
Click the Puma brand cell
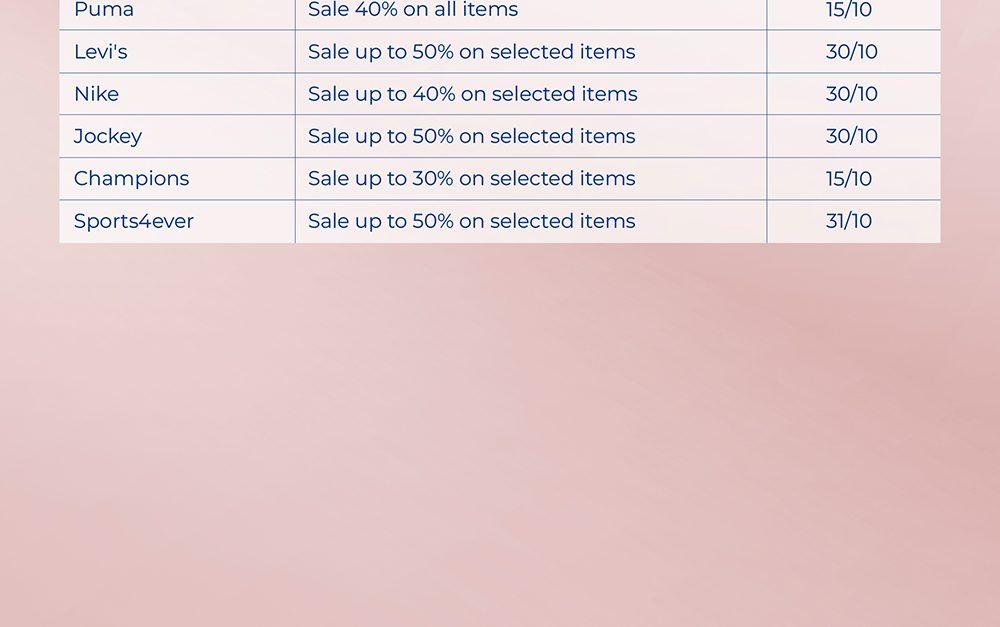(104, 11)
